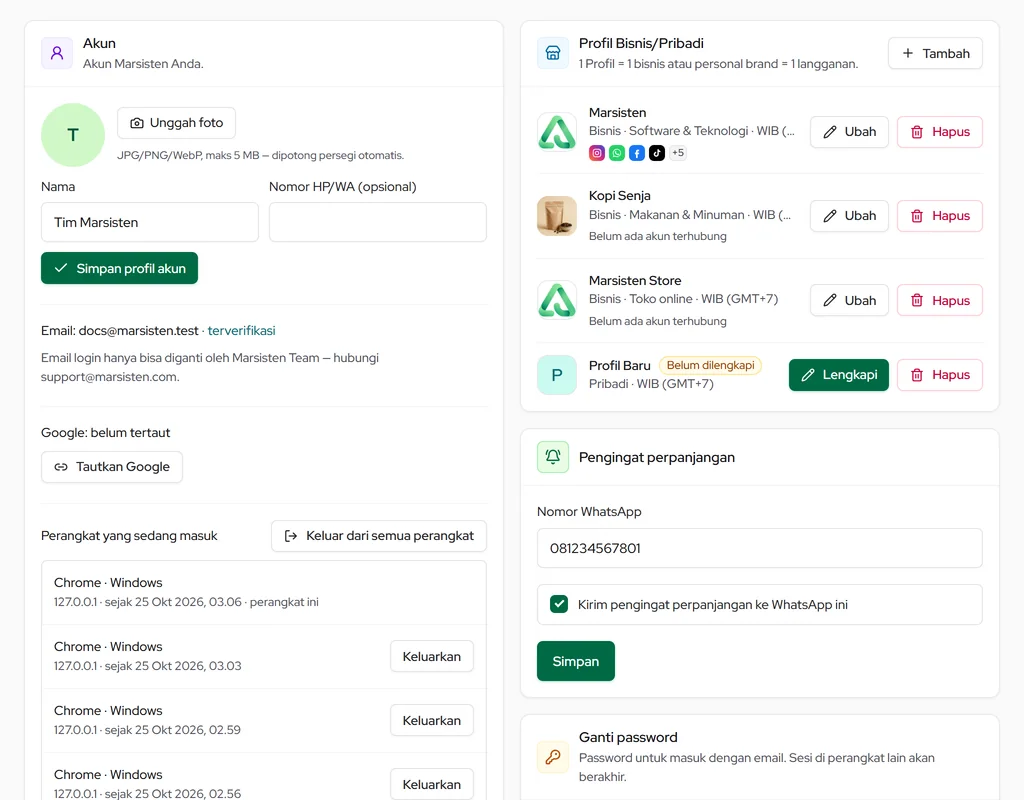Click the Nomor WhatsApp input field

pyautogui.click(x=760, y=548)
